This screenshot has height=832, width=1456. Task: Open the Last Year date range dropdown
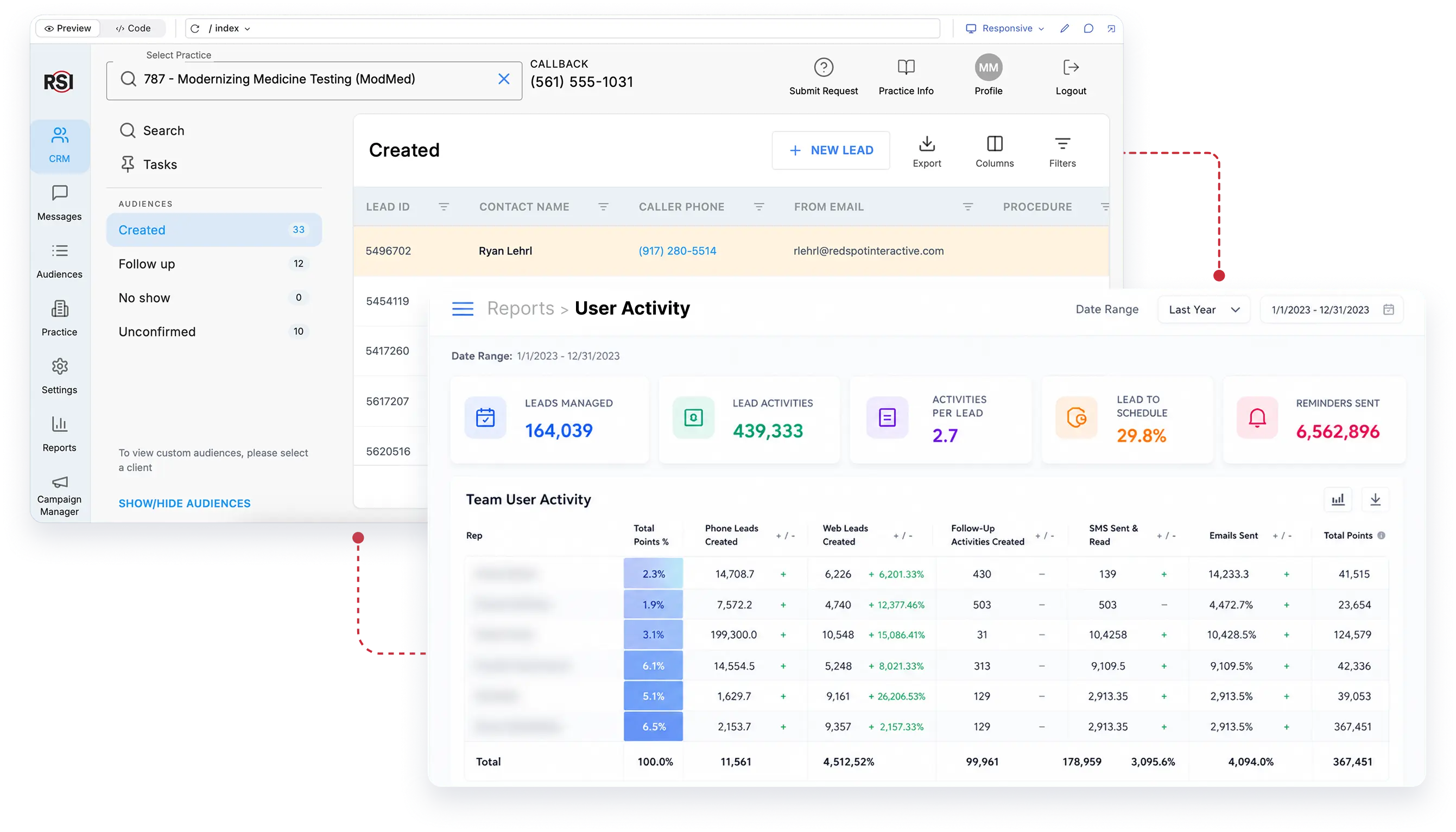tap(1204, 309)
